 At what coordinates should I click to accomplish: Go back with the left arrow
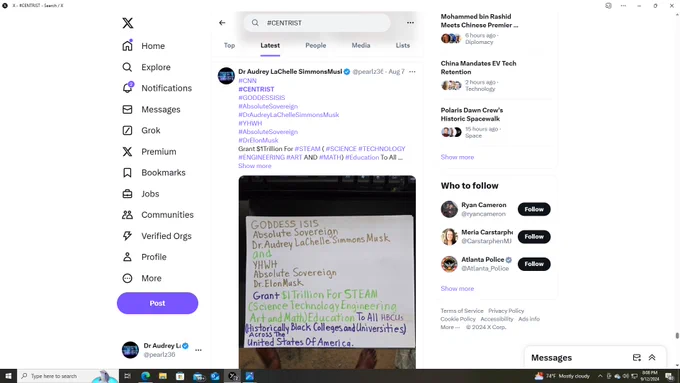click(x=222, y=23)
